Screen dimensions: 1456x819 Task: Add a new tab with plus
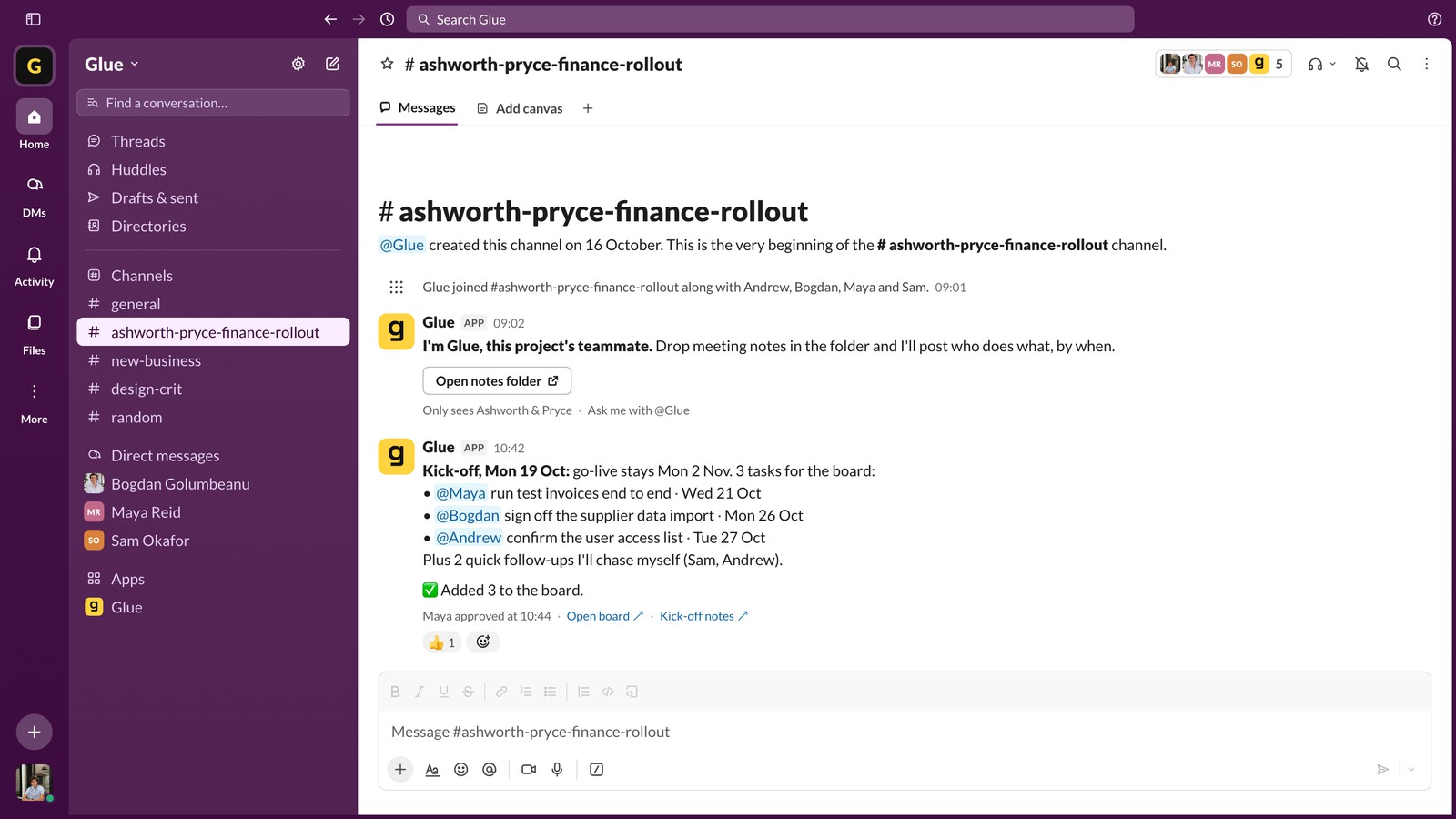click(588, 108)
